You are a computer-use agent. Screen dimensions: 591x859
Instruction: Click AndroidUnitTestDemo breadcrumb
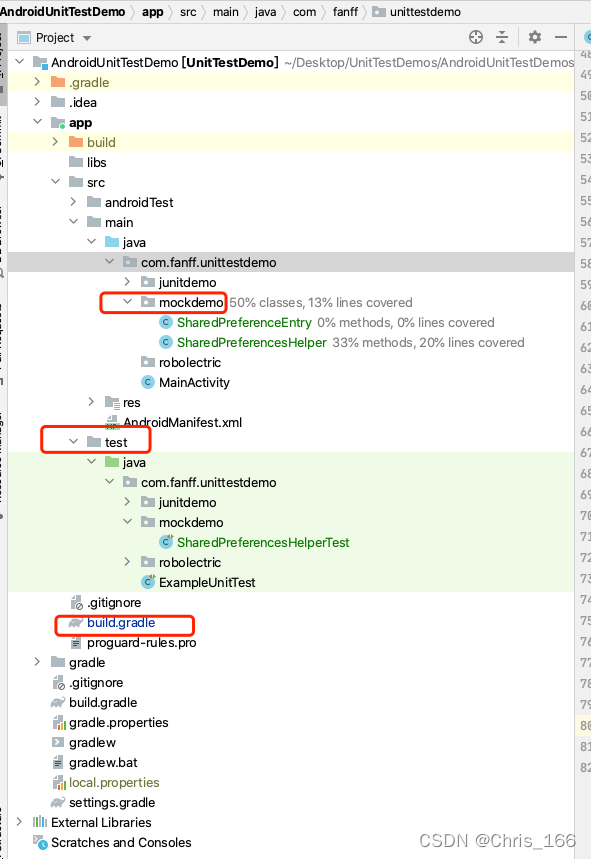tap(62, 12)
